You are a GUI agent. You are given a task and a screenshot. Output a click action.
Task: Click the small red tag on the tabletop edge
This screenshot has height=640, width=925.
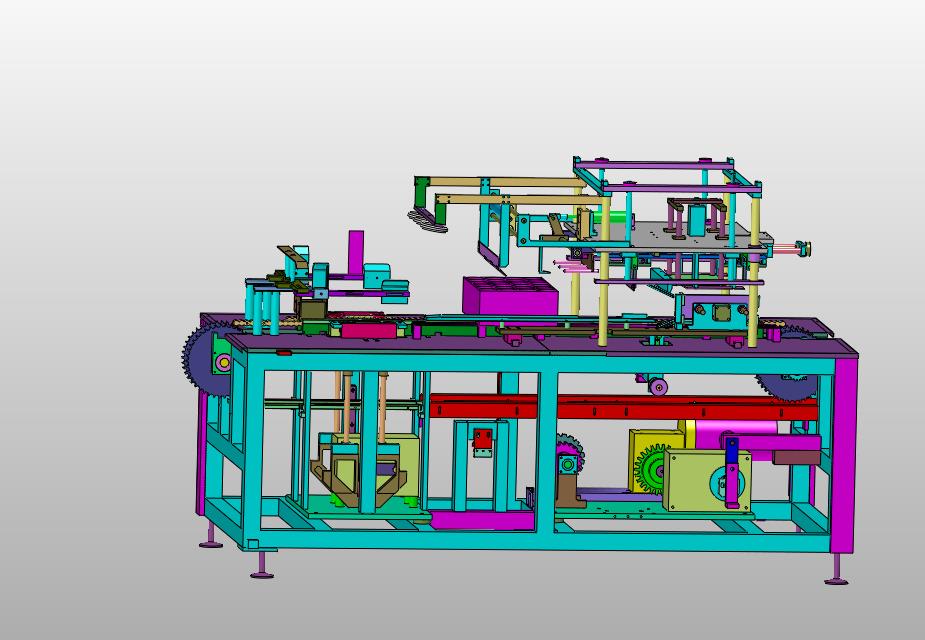284,353
